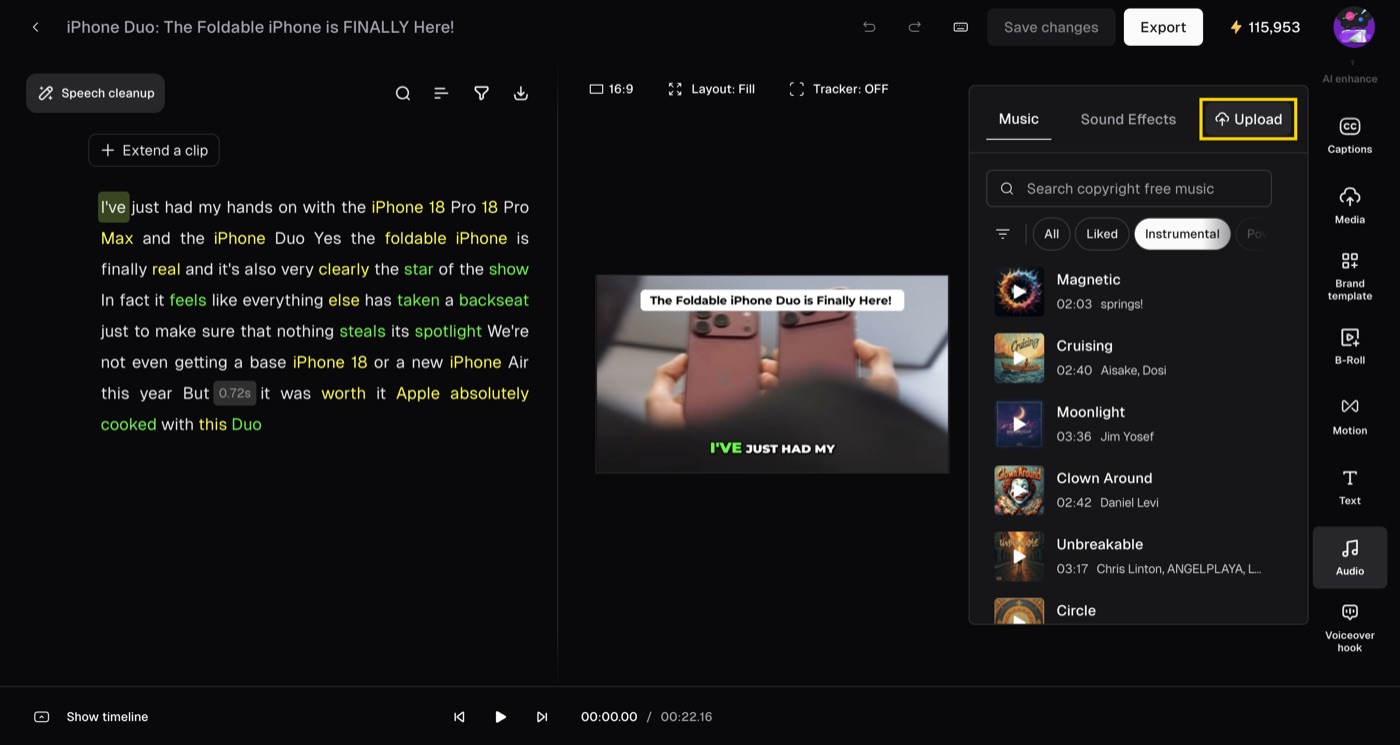Screen dimensions: 1400x745
Task: Click the Jim Yosef artist name
Action: 1125,437
